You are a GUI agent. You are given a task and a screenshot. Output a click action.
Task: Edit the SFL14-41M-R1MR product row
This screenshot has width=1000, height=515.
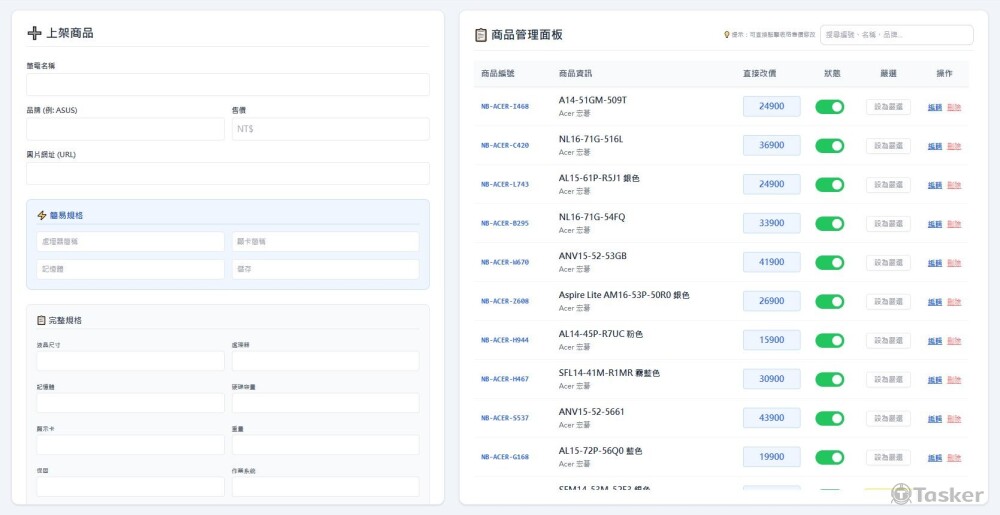click(x=934, y=380)
